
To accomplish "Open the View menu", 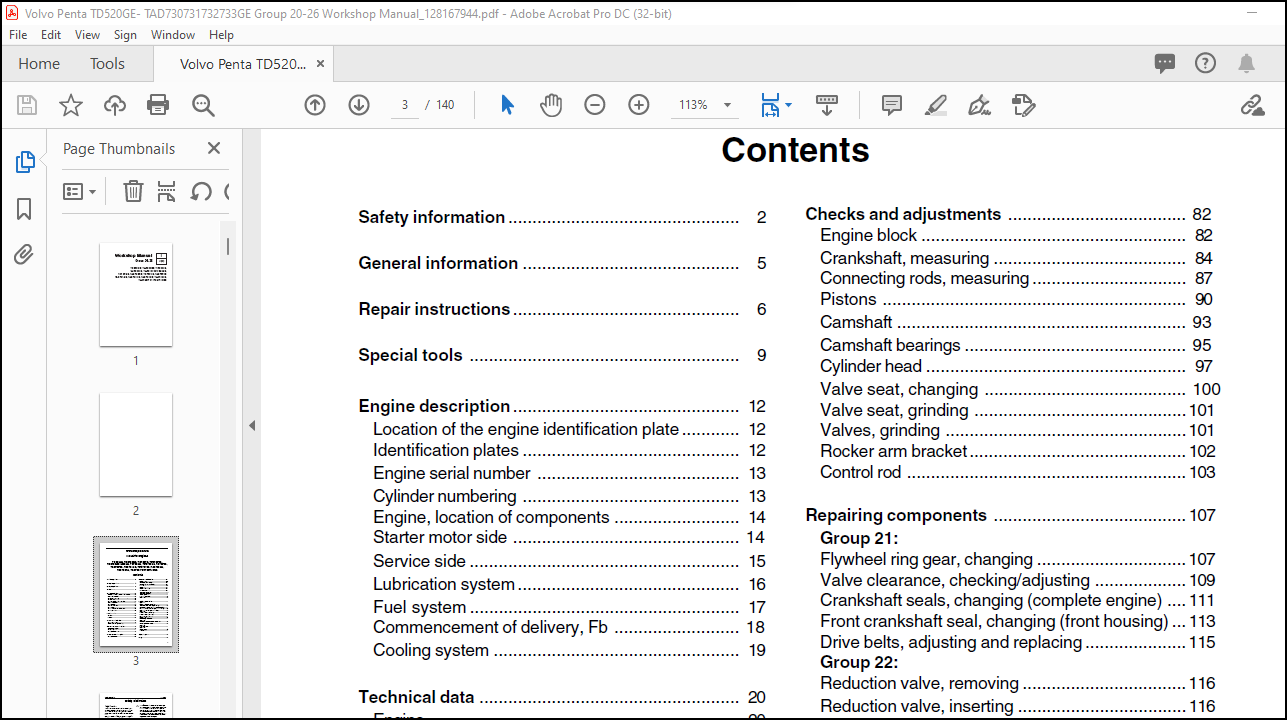I will coord(88,35).
